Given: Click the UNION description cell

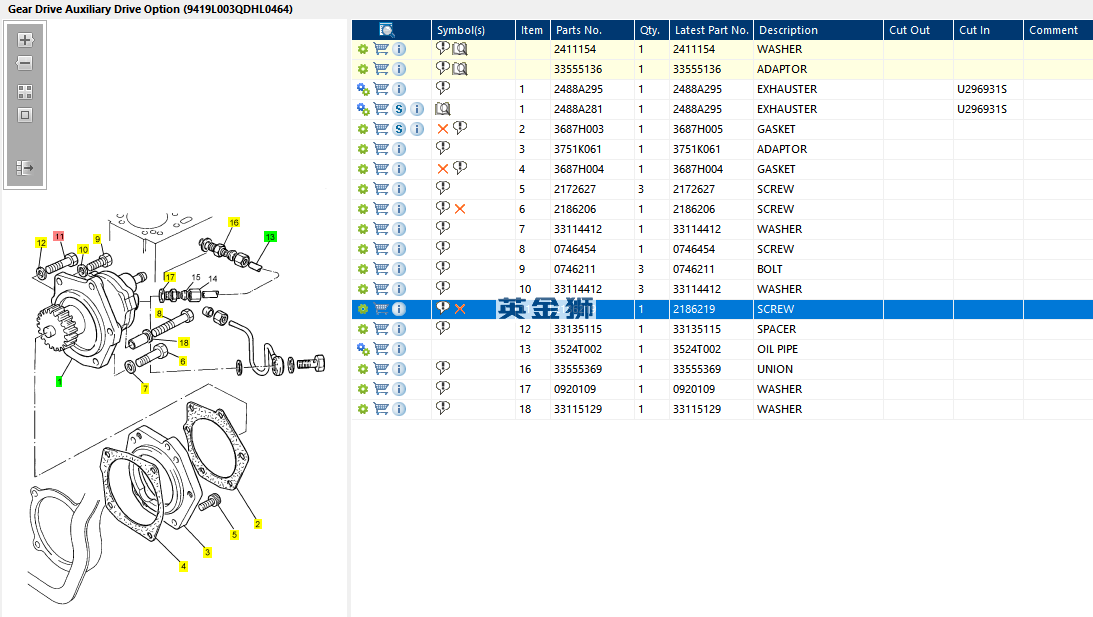Looking at the screenshot, I should click(x=775, y=369).
